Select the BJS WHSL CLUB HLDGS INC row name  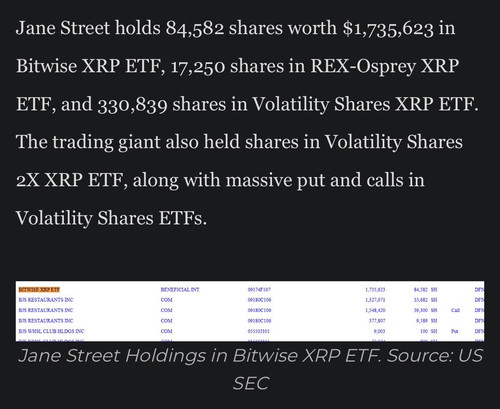pyautogui.click(x=51, y=331)
